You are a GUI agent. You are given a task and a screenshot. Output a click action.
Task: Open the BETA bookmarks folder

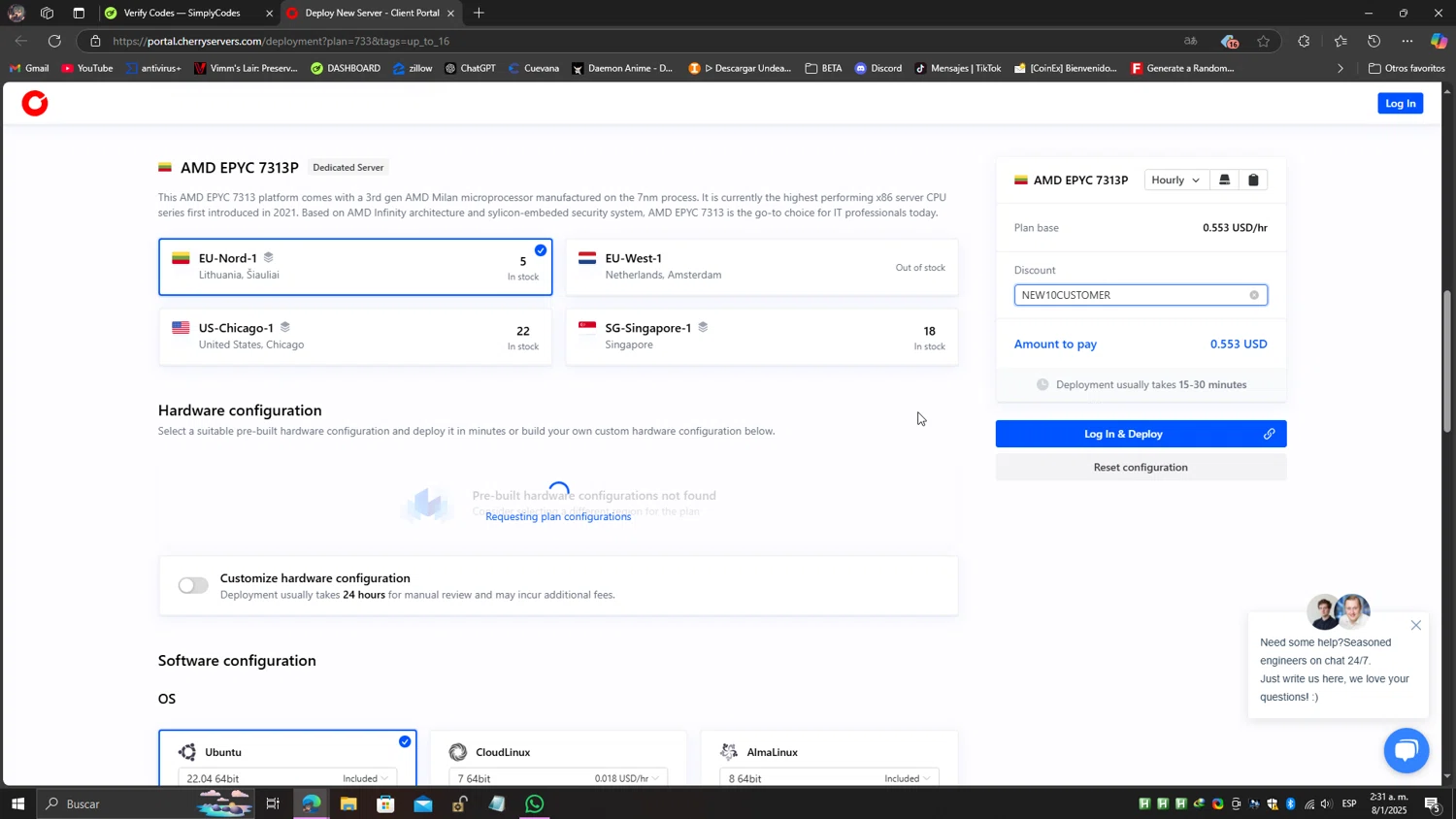point(823,68)
